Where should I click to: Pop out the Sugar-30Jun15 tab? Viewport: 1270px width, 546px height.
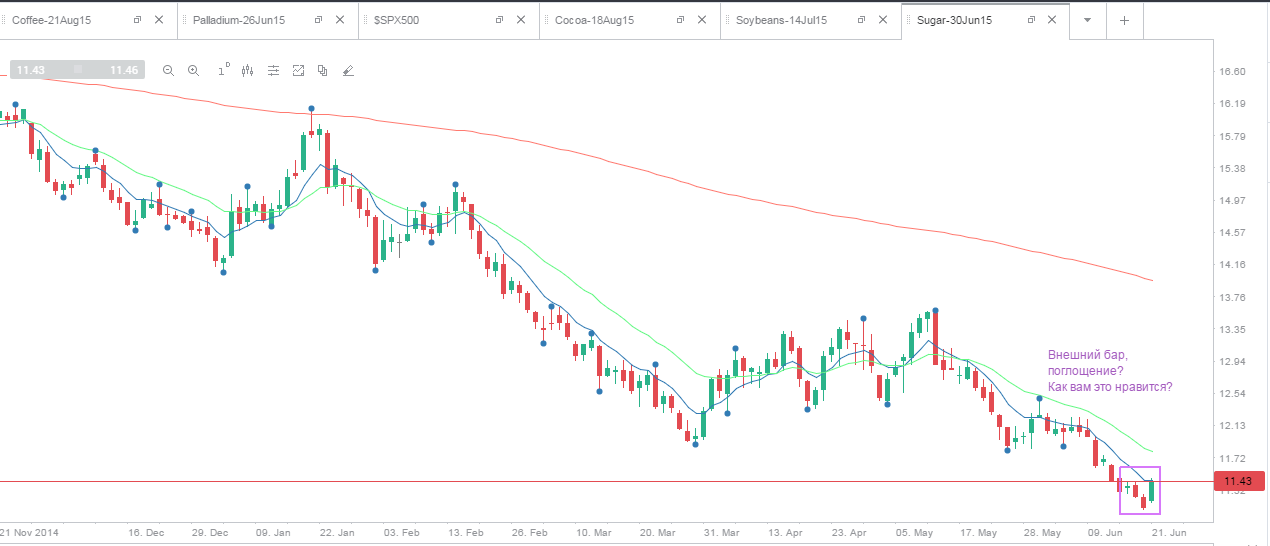click(1034, 19)
